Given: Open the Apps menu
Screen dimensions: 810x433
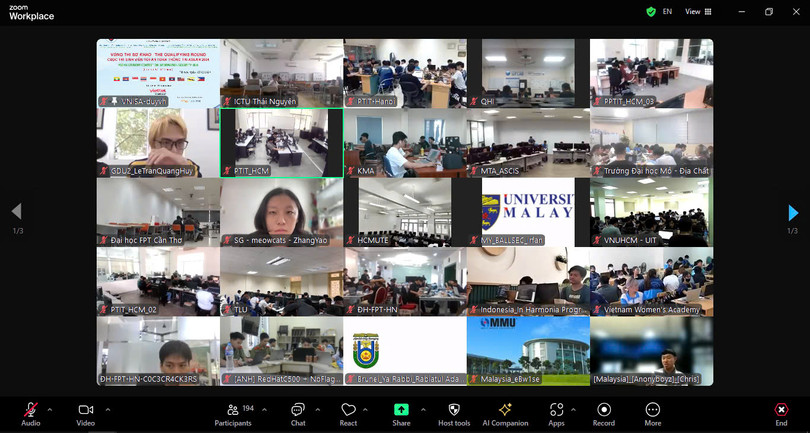Looking at the screenshot, I should (x=556, y=411).
